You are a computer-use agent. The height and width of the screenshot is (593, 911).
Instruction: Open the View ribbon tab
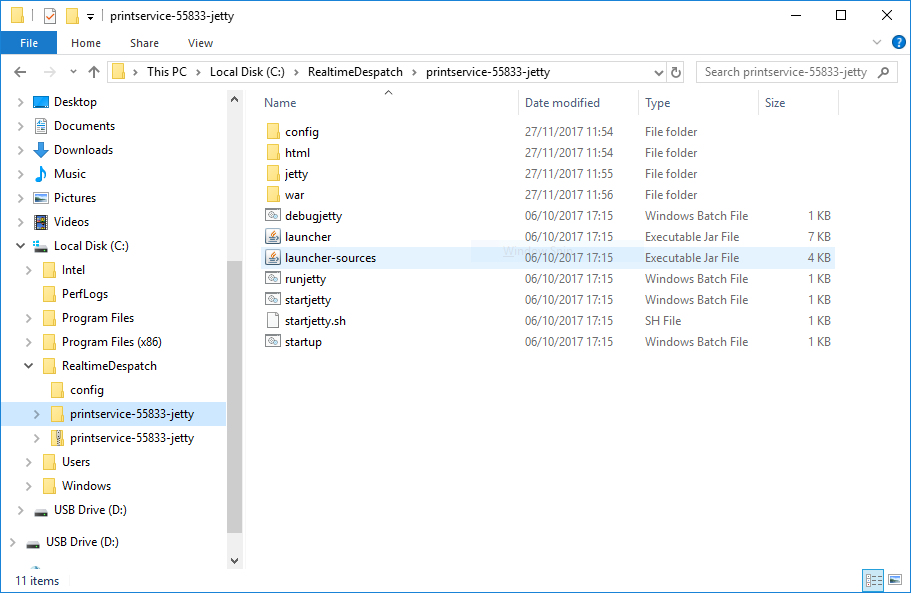(200, 43)
